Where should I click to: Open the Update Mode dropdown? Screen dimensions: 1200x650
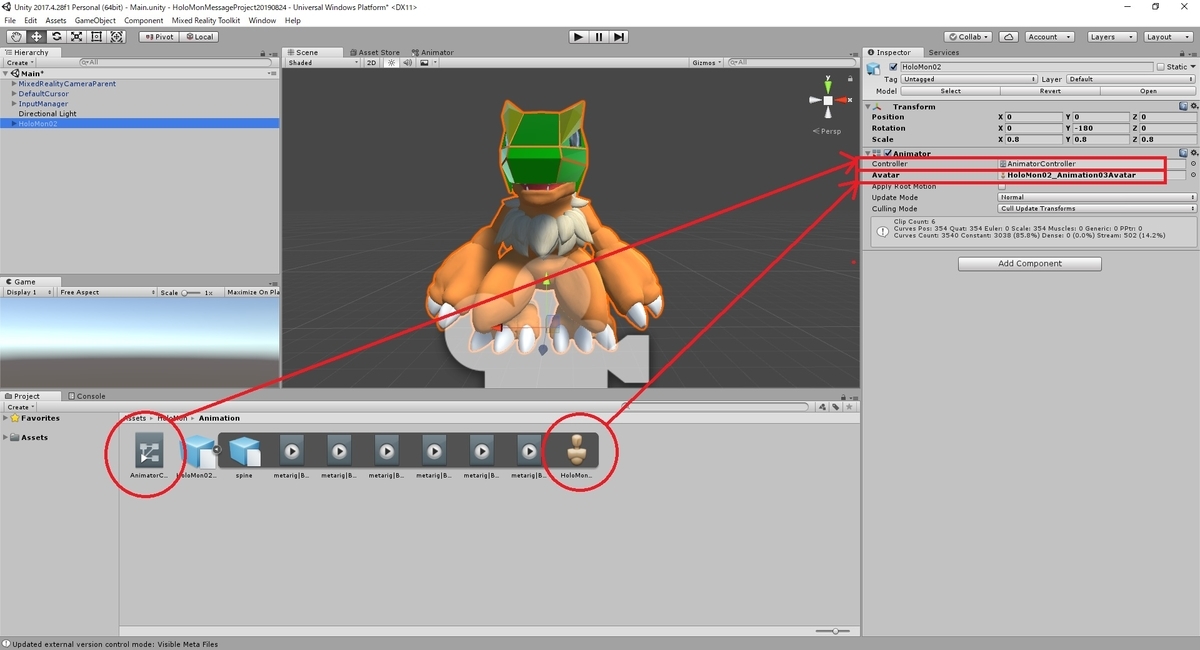[x=1097, y=197]
